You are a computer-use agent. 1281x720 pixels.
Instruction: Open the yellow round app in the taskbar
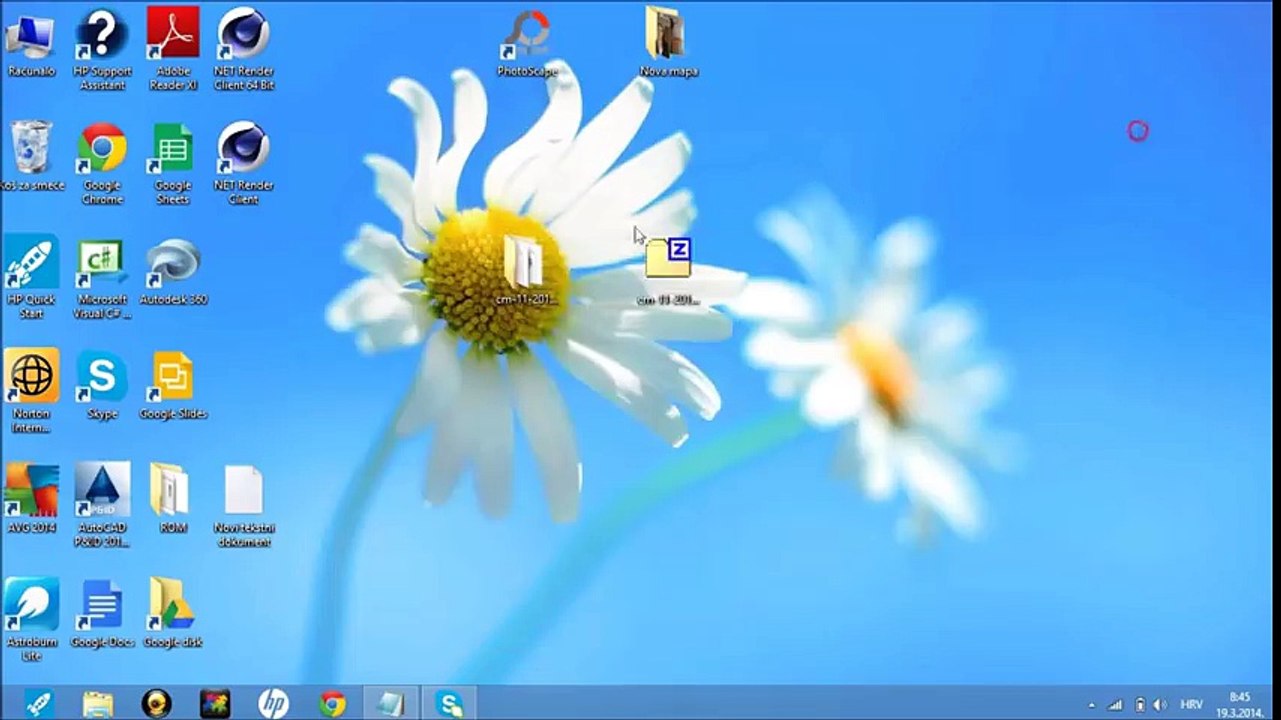tap(156, 703)
